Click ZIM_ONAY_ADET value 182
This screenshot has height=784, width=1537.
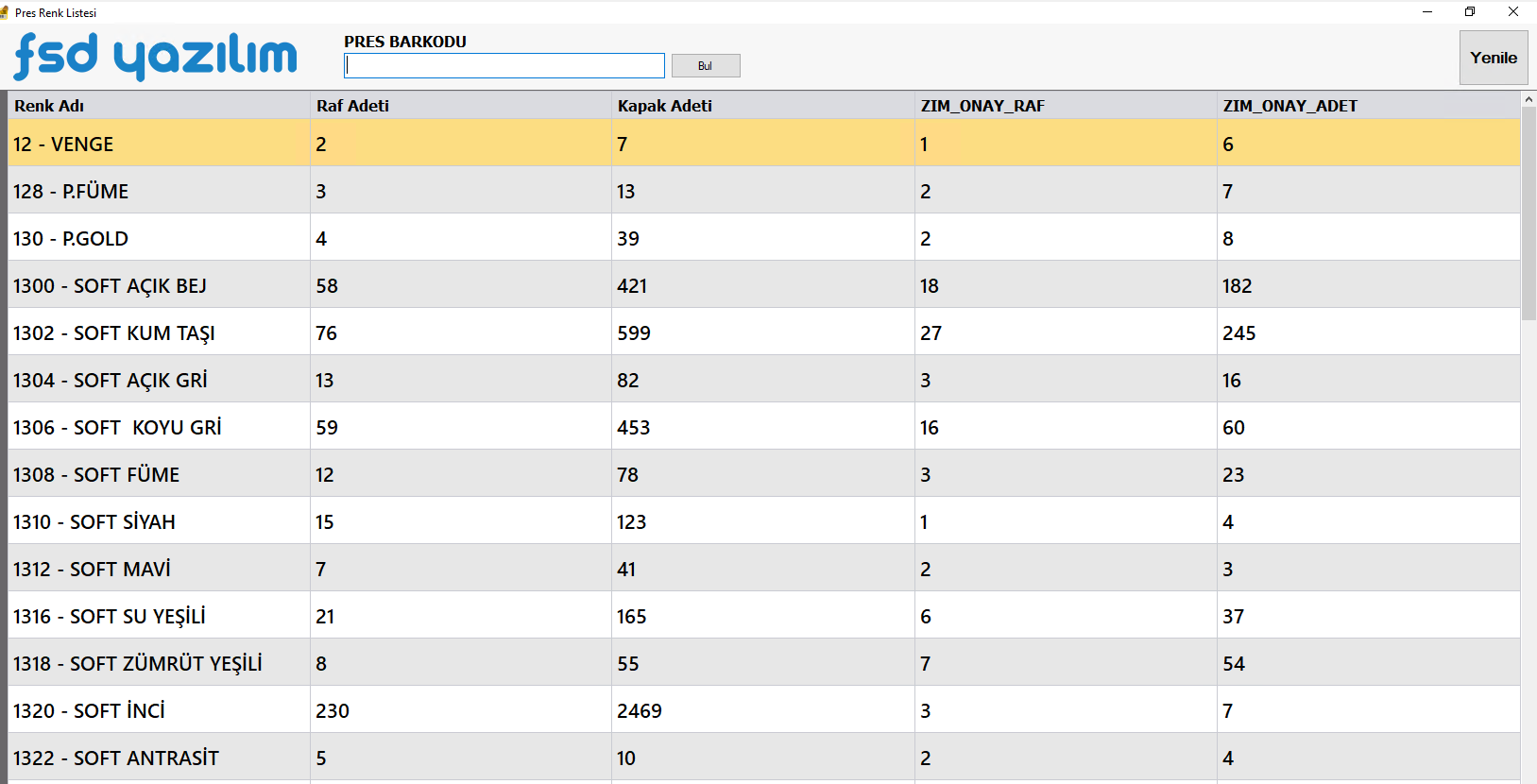click(1237, 286)
